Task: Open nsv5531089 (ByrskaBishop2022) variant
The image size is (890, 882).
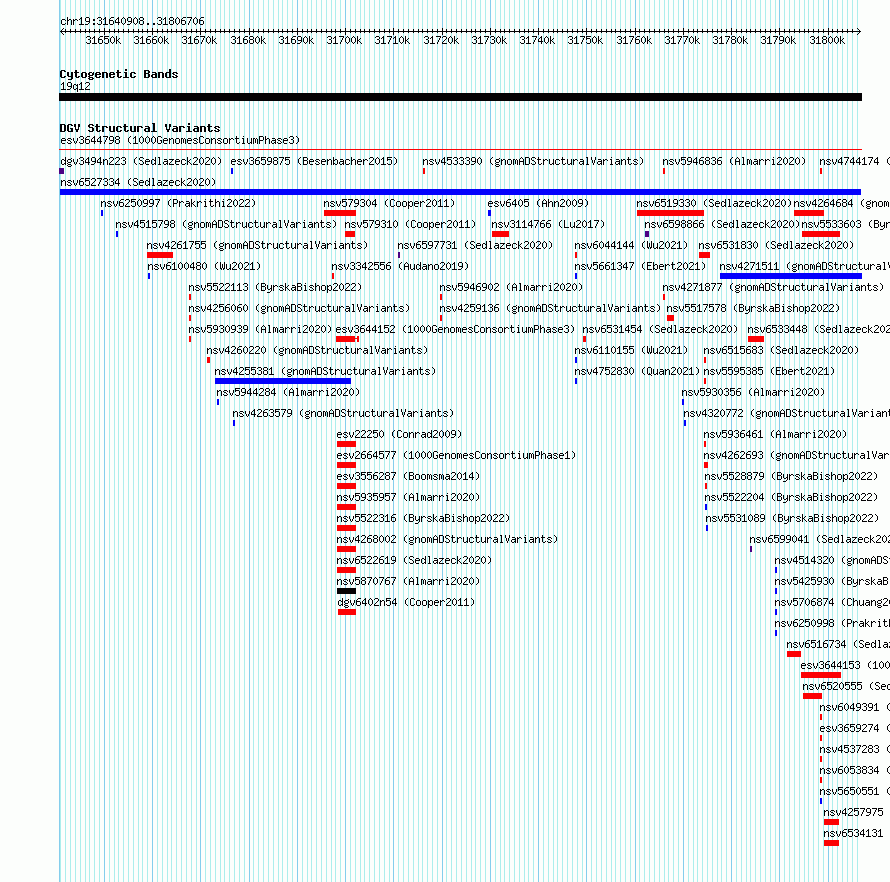Action: tap(792, 518)
